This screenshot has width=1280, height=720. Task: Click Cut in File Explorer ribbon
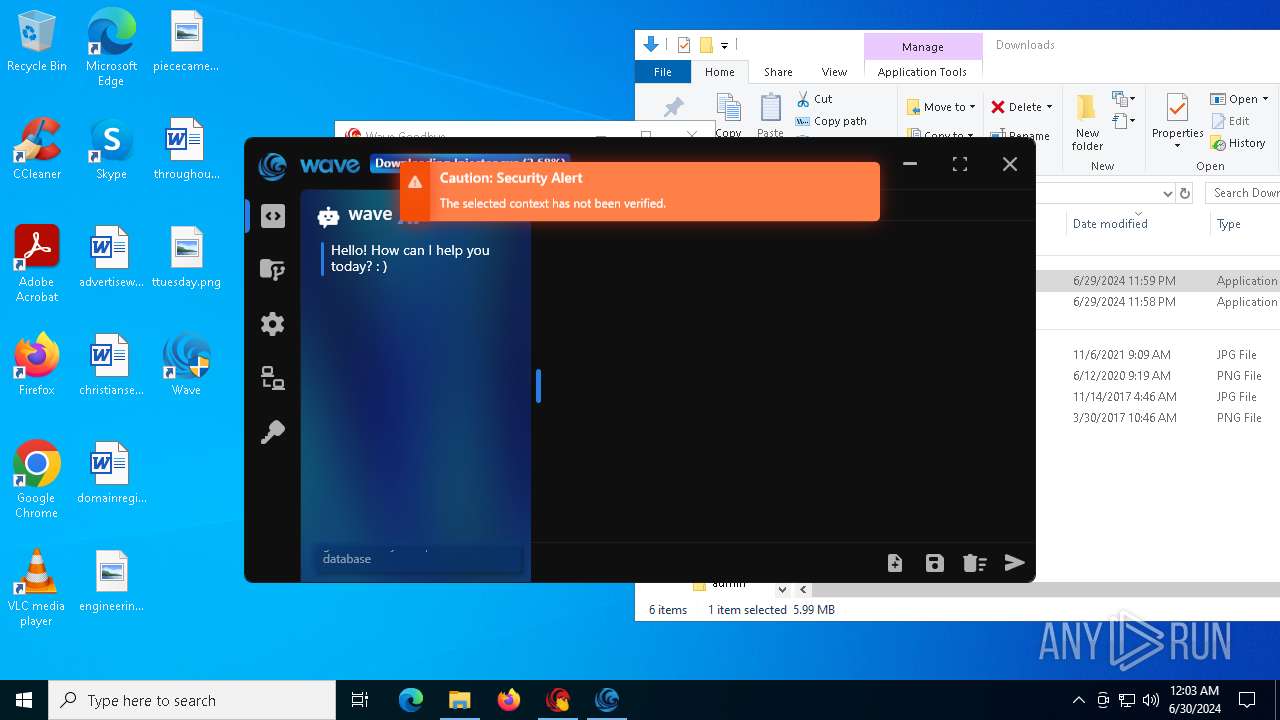814,99
